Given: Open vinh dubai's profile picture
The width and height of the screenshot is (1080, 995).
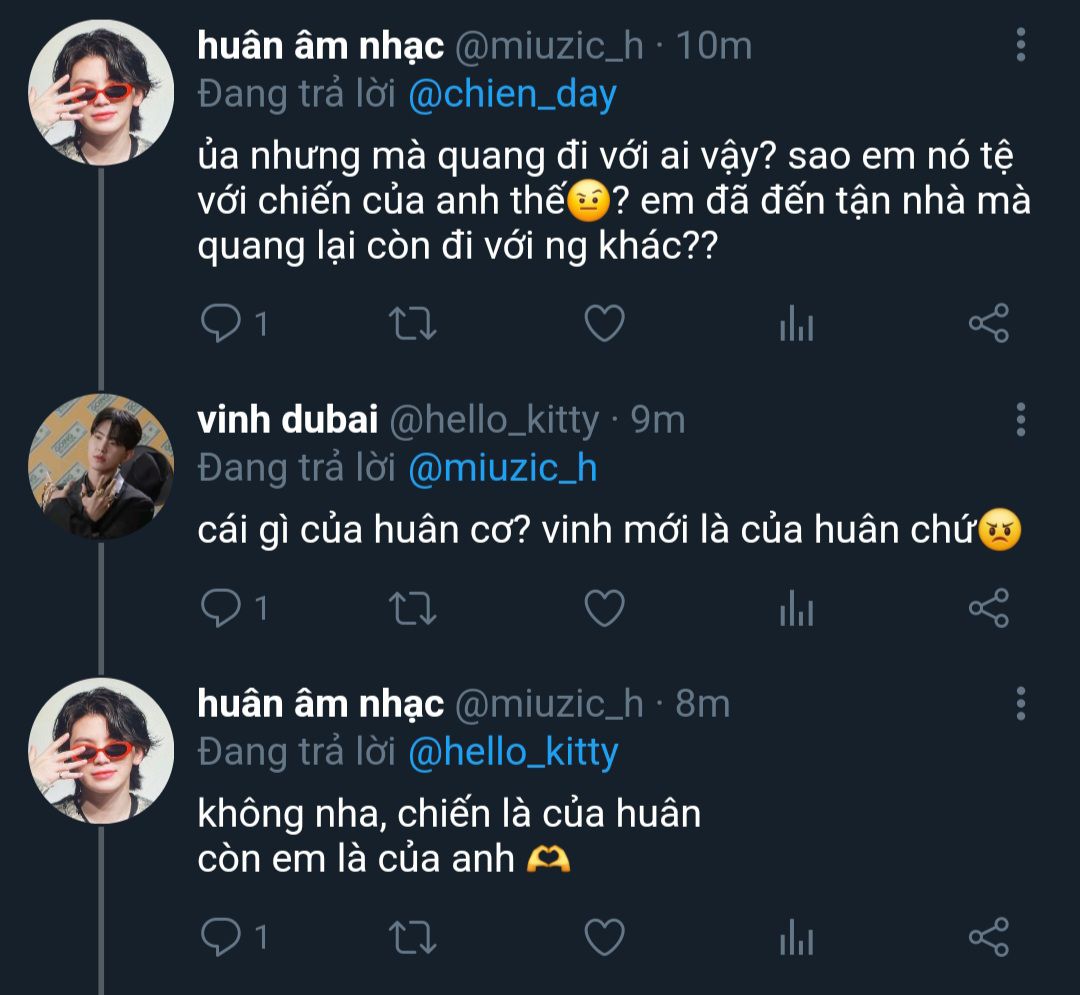Looking at the screenshot, I should click(101, 467).
